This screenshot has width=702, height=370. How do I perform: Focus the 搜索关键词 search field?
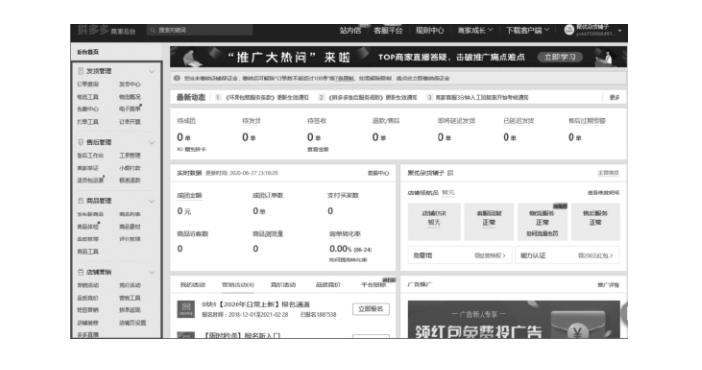point(200,30)
